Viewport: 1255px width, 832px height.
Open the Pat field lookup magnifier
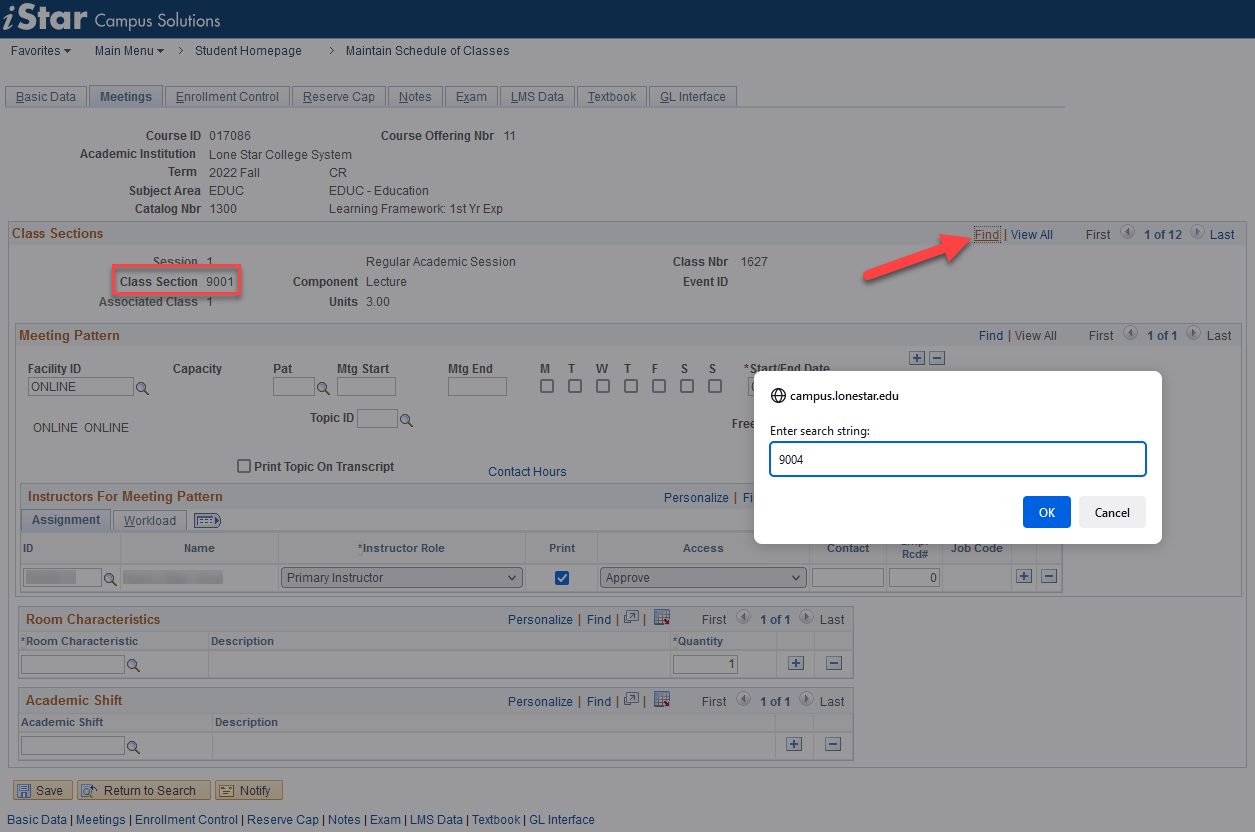pyautogui.click(x=323, y=388)
